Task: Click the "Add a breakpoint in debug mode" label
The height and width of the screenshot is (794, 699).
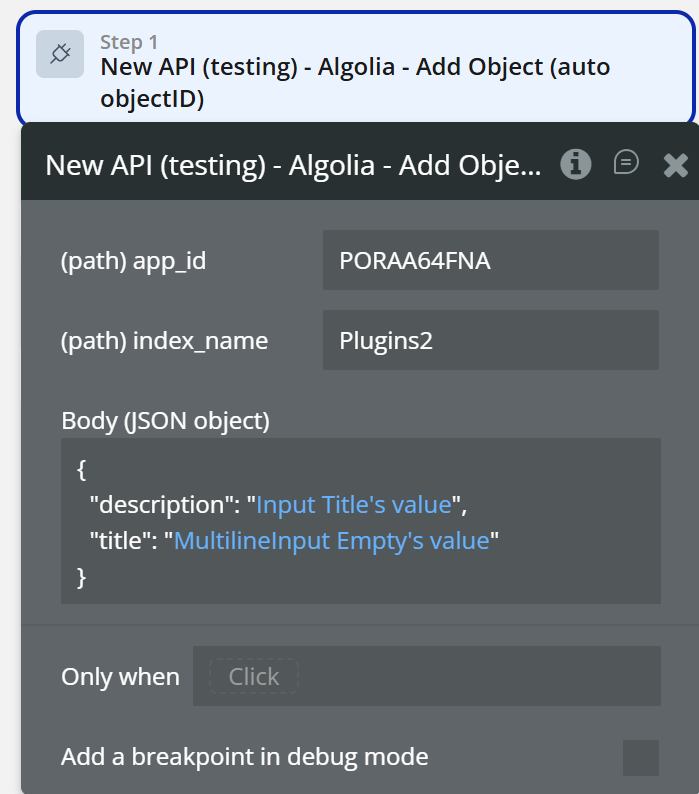Action: (244, 757)
